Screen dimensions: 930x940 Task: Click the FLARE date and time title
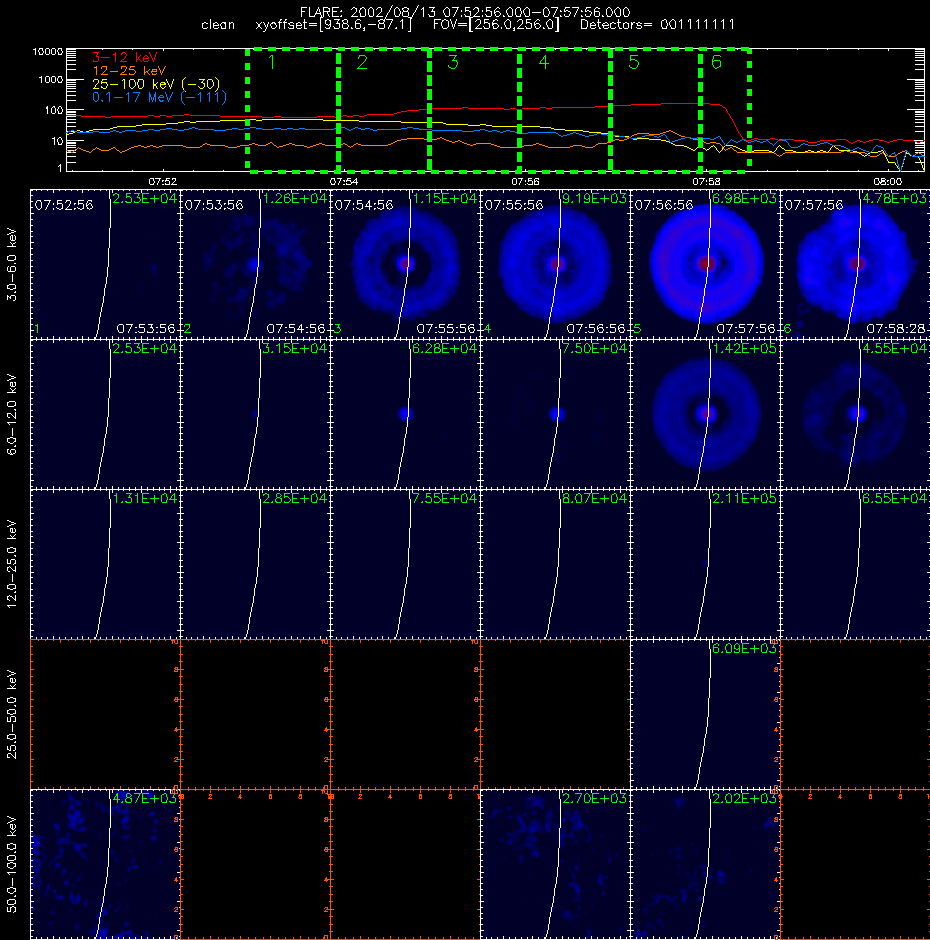(465, 12)
